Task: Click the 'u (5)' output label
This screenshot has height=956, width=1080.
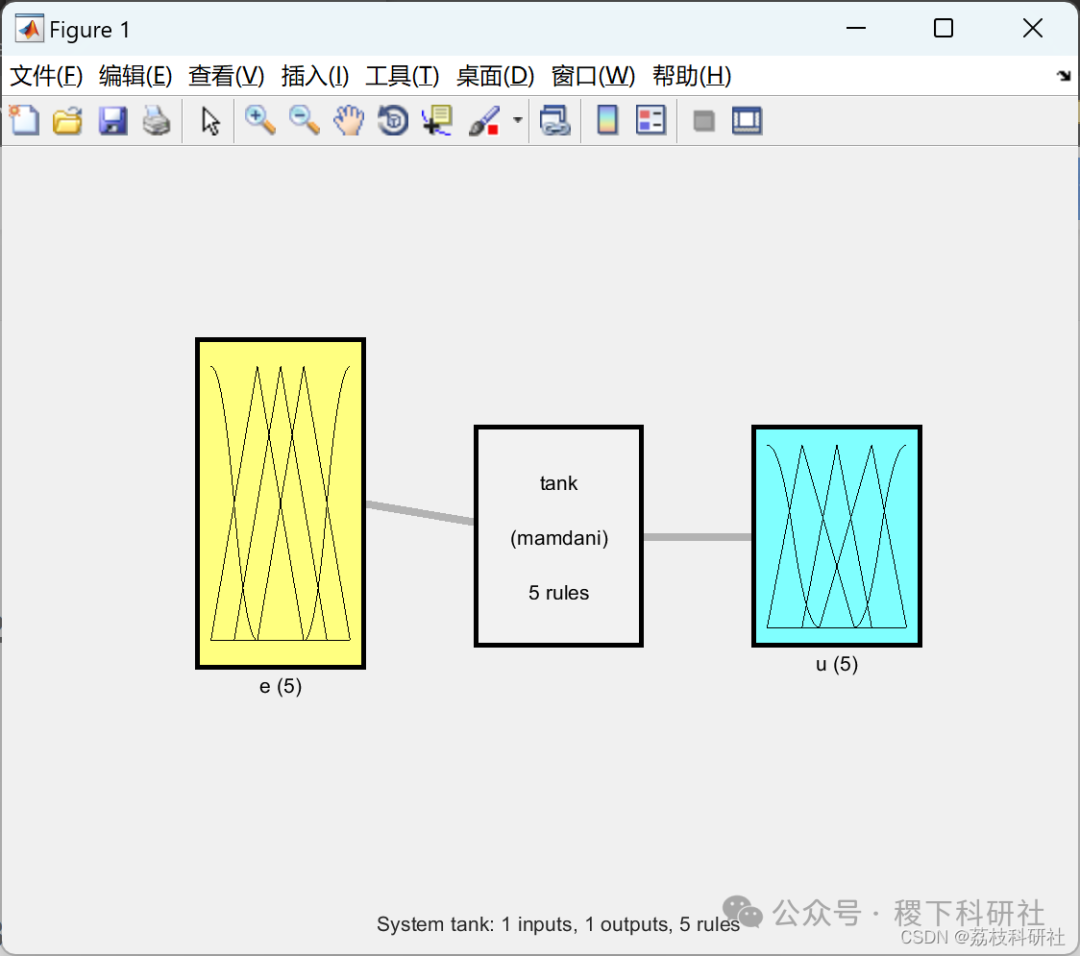Action: 836,664
